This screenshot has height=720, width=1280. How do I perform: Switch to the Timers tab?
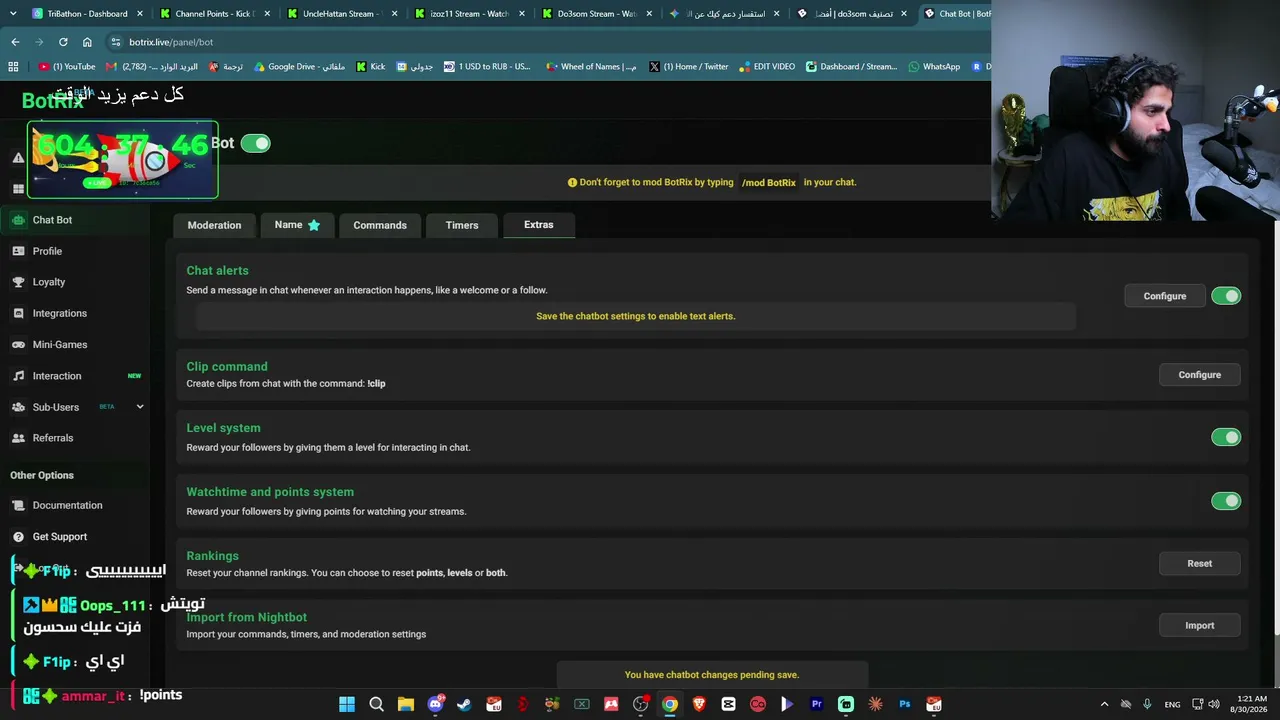coord(462,225)
